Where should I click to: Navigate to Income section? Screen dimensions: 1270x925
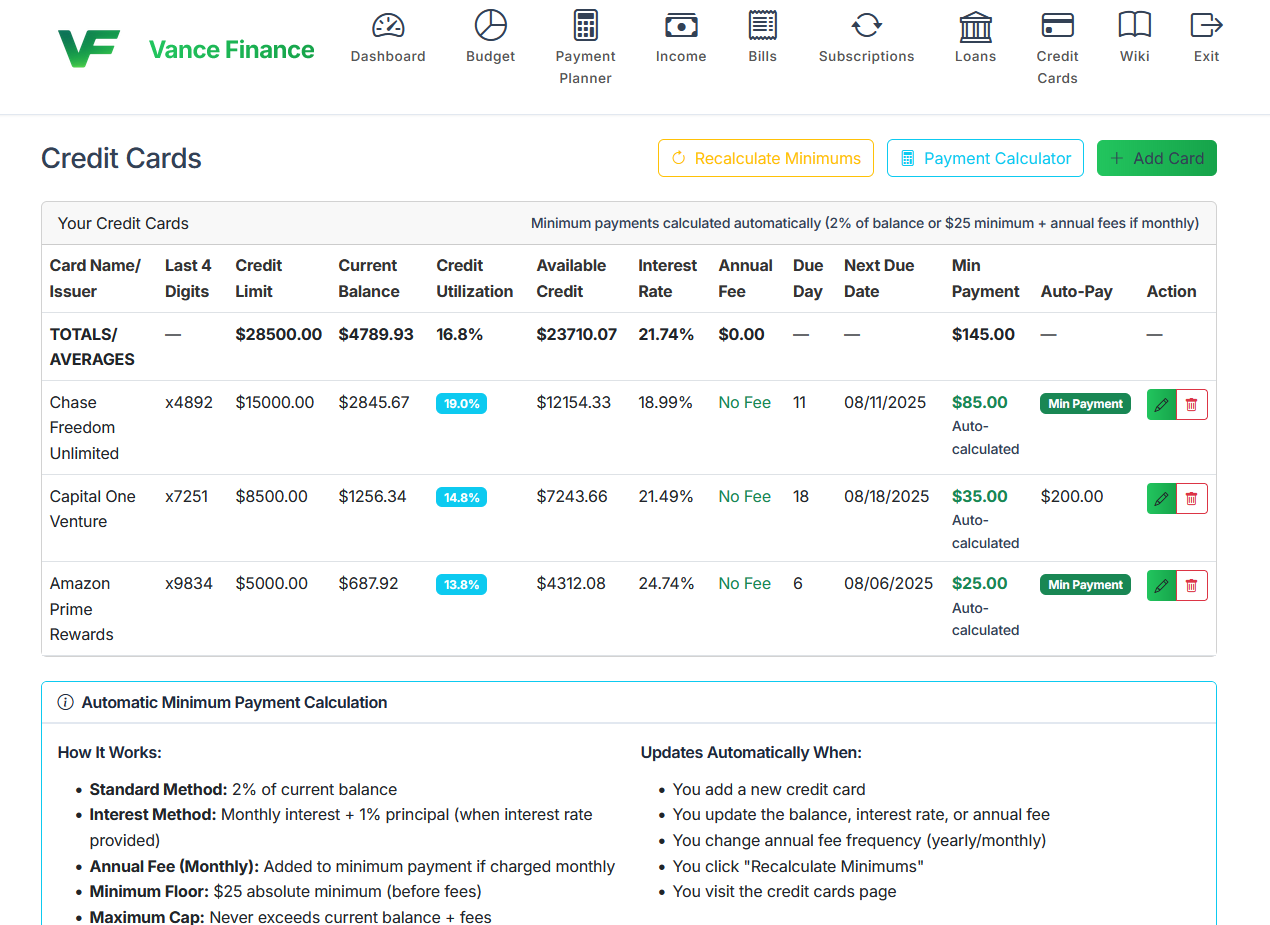pyautogui.click(x=681, y=35)
